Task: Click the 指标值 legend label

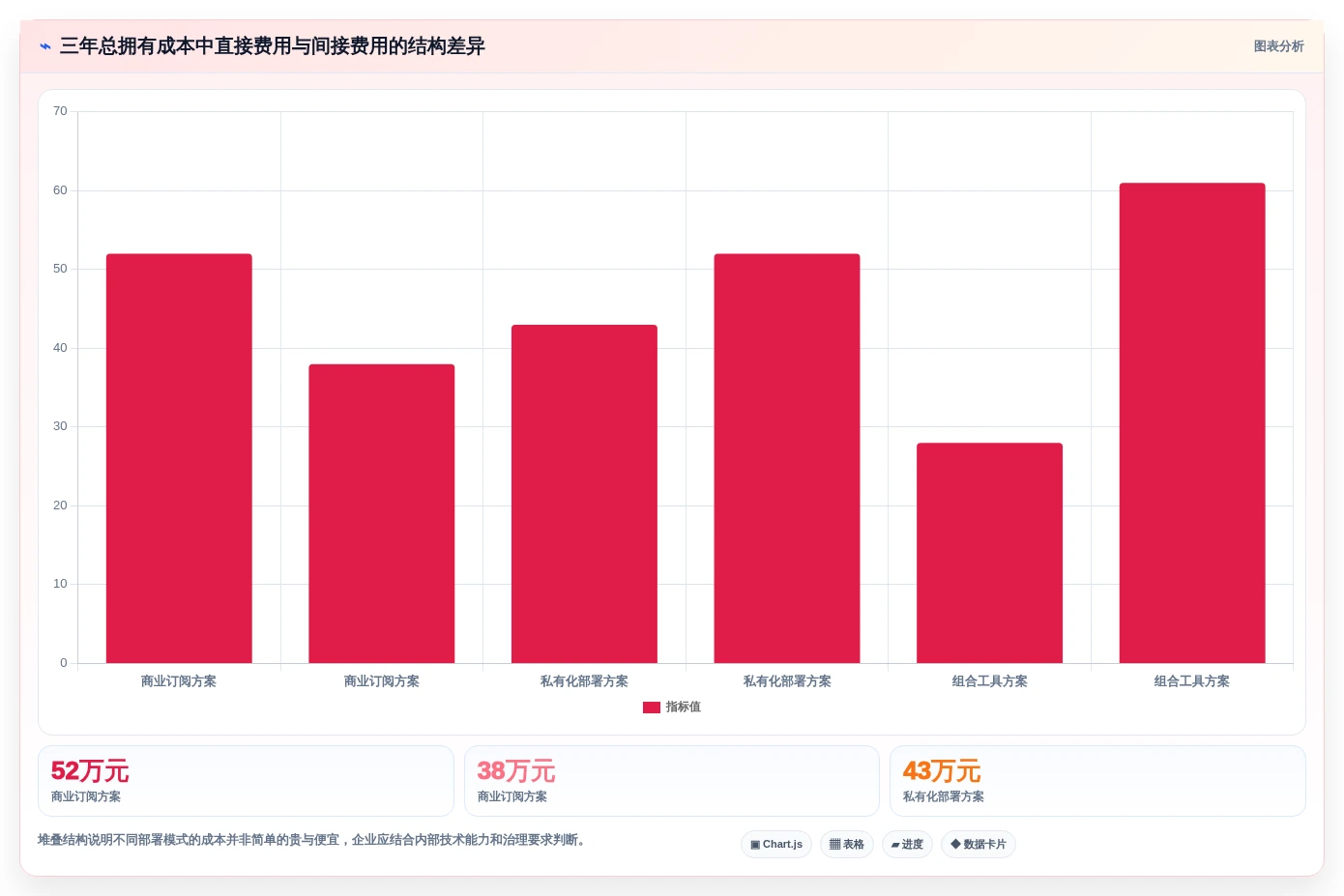Action: click(683, 708)
